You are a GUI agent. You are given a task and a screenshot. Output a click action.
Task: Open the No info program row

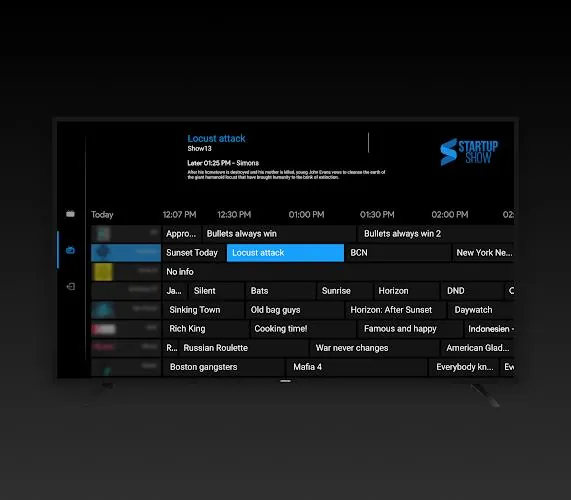click(338, 272)
